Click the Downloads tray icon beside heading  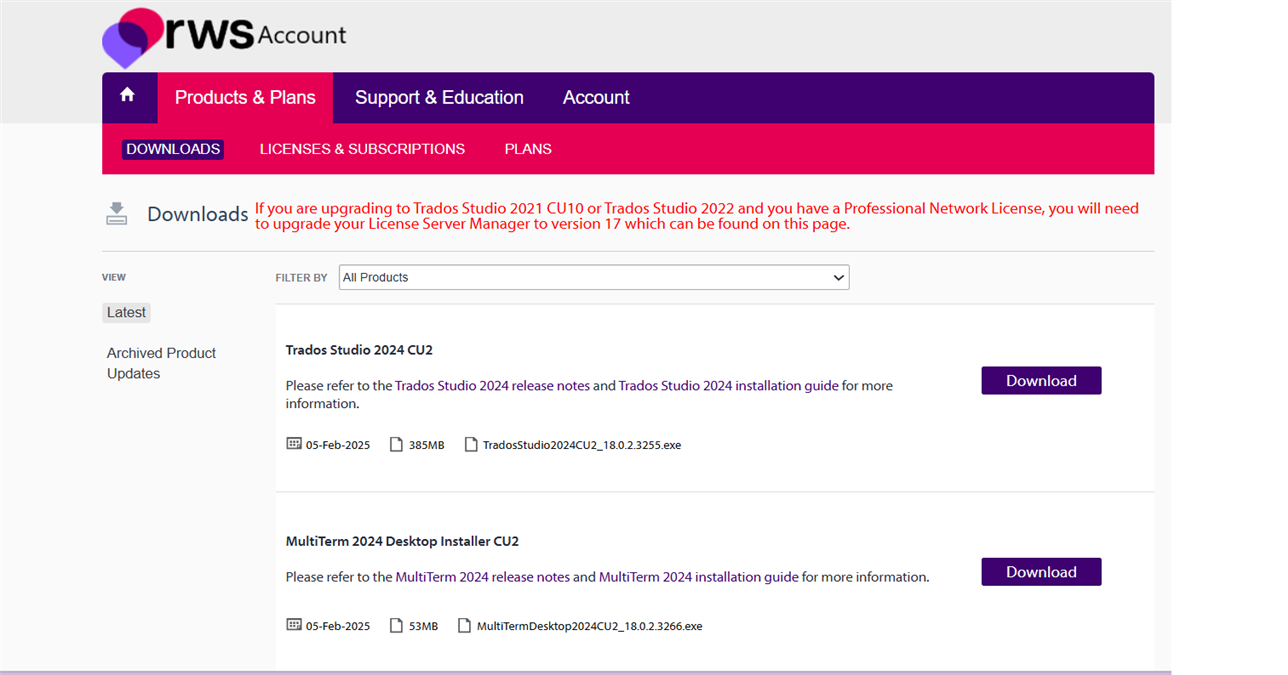(x=117, y=213)
